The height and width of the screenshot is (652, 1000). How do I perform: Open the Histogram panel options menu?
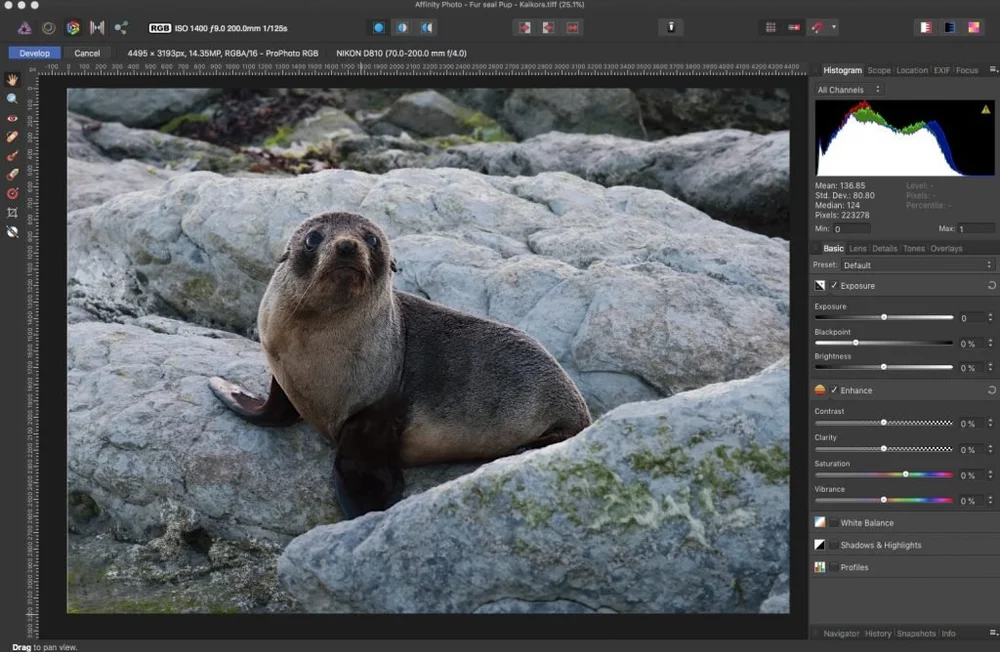click(993, 70)
